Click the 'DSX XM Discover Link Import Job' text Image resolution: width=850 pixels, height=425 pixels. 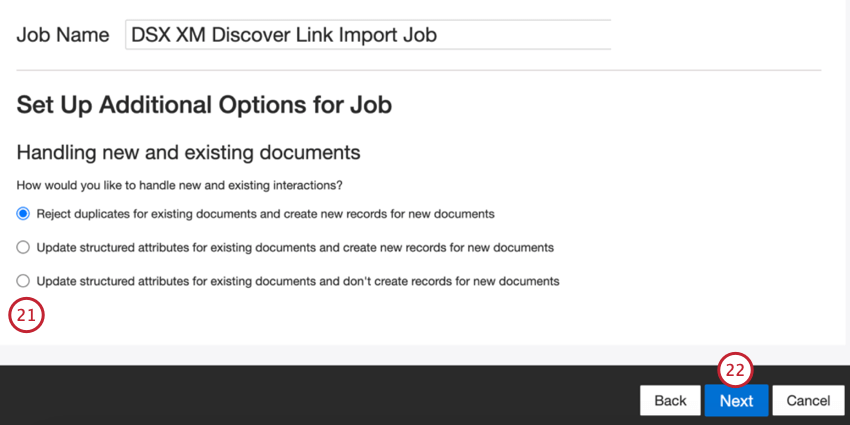pos(285,35)
